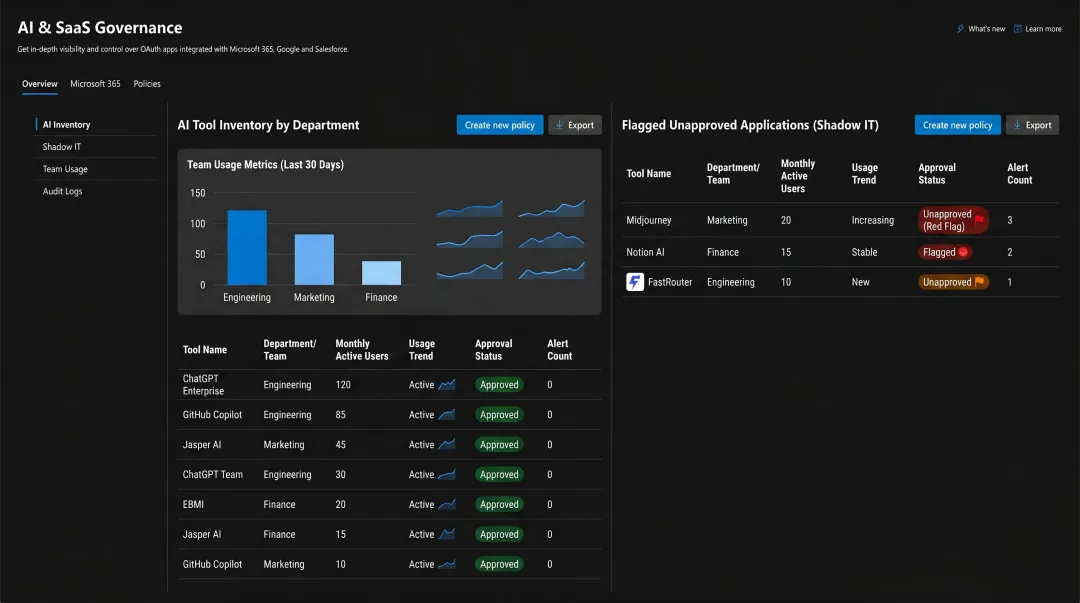Click the Finance bar in the usage chart

coord(382,273)
